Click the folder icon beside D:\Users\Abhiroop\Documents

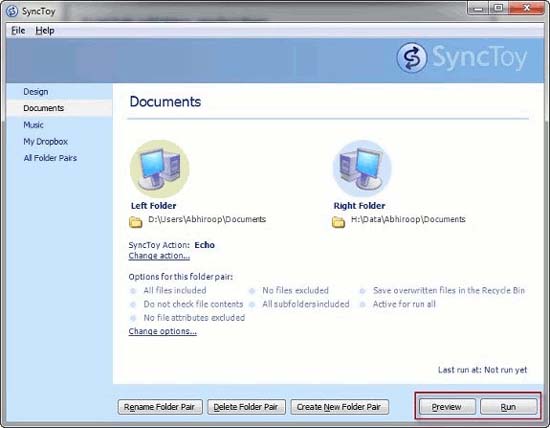point(135,222)
